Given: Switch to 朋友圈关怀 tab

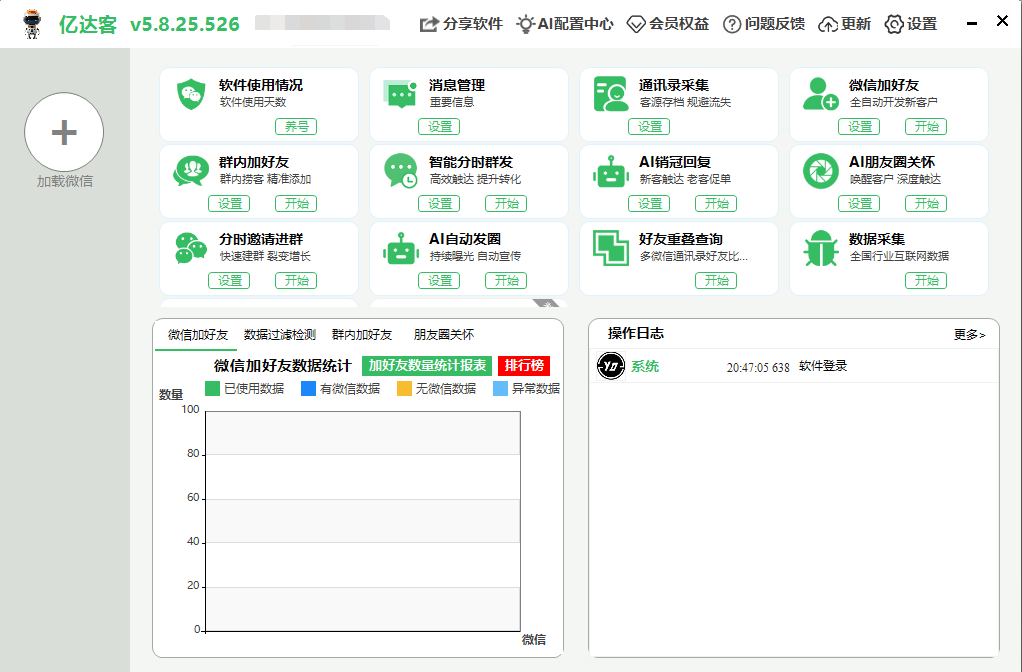Looking at the screenshot, I should click(443, 335).
